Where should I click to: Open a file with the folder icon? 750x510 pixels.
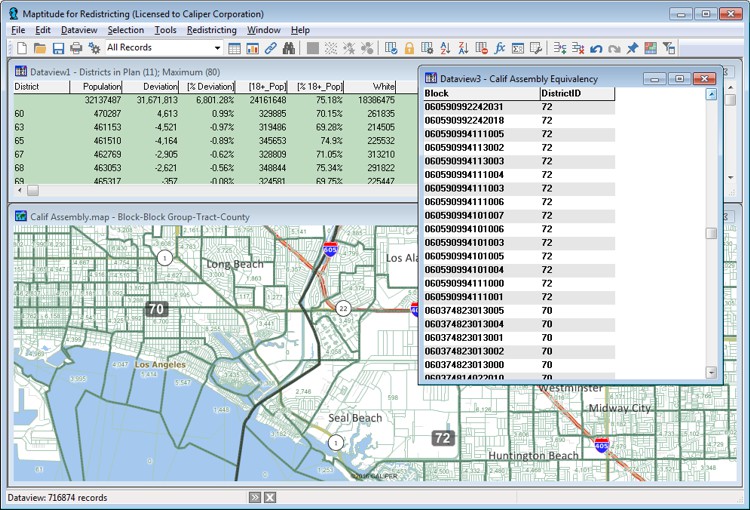40,48
